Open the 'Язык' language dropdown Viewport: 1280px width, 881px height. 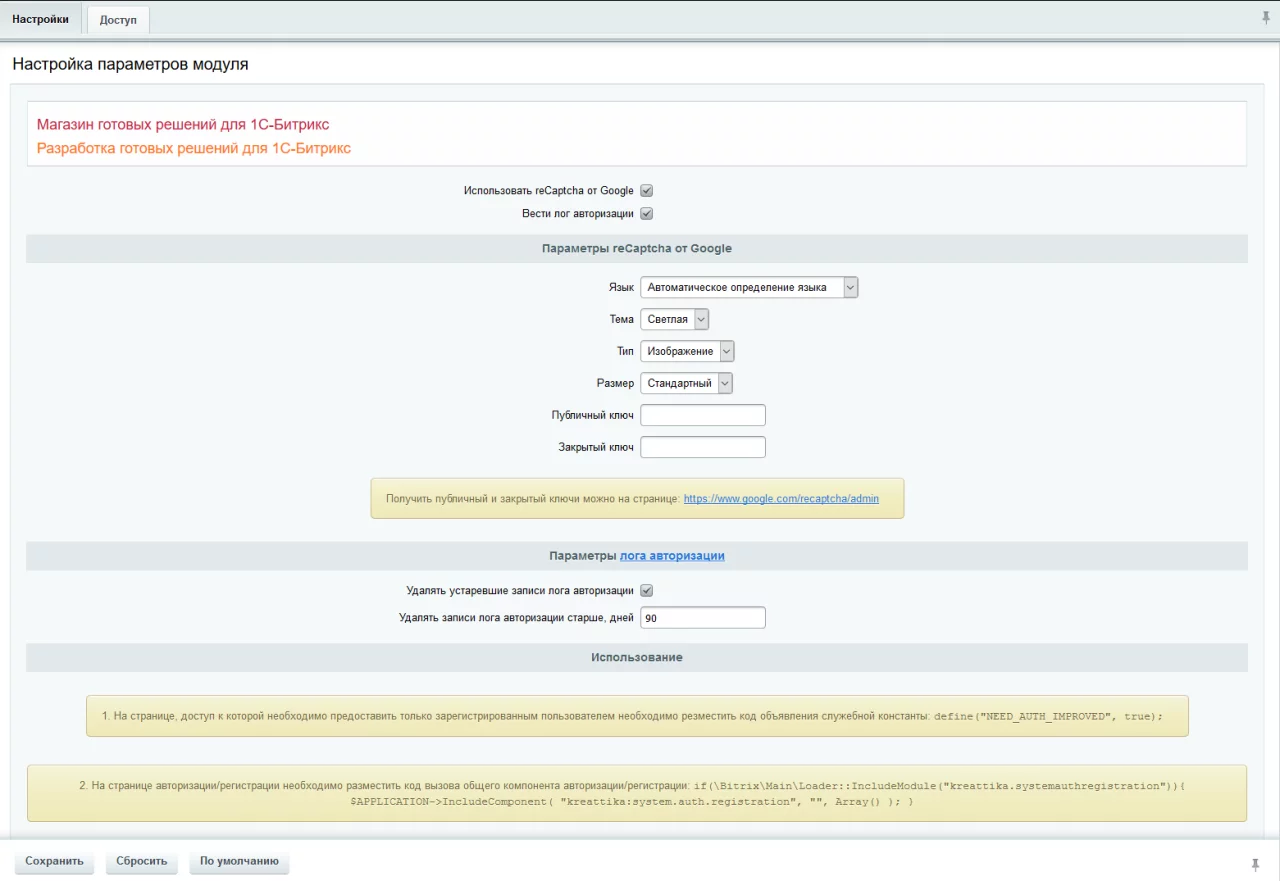tap(749, 288)
